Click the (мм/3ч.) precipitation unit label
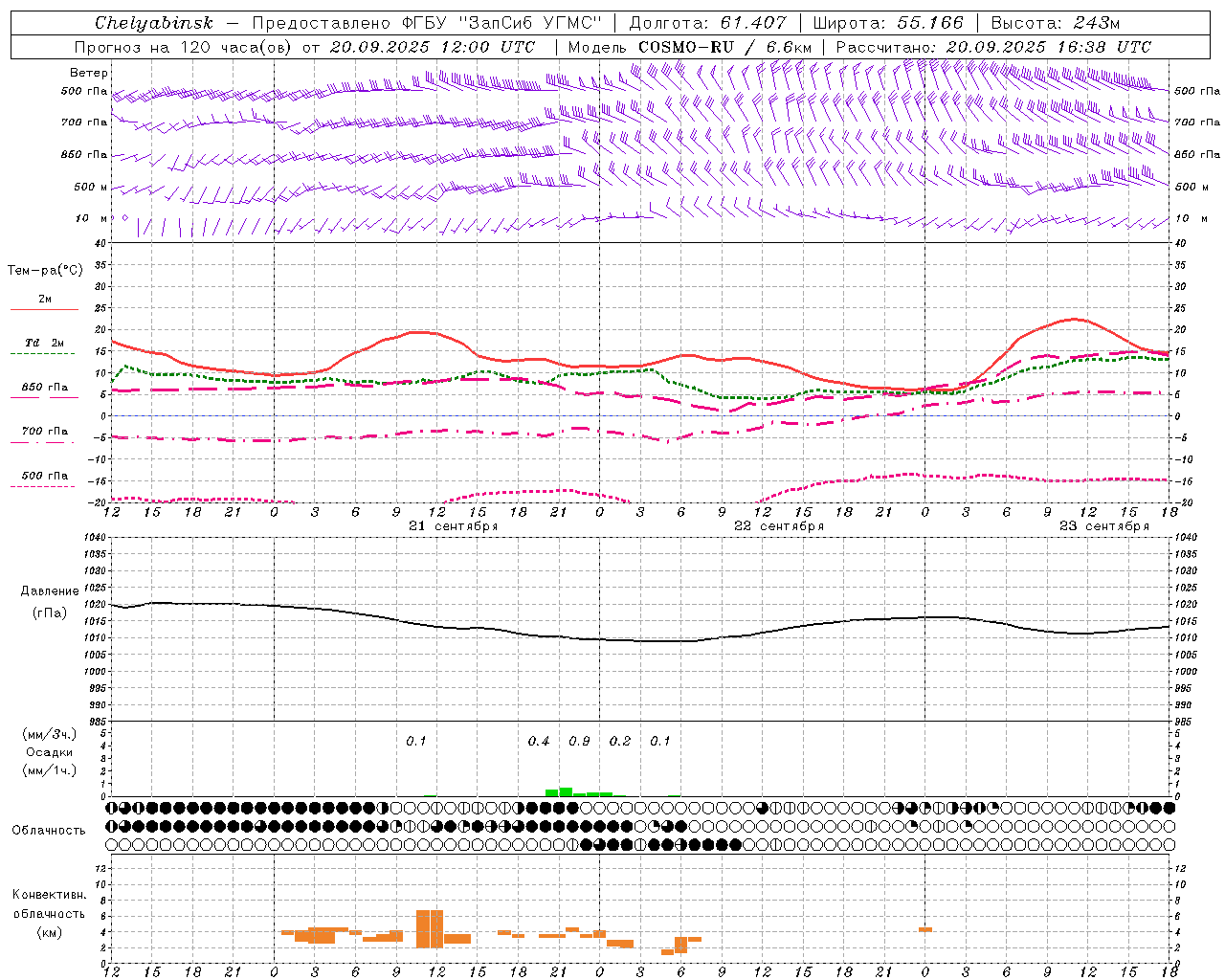This screenshot has height=980, width=1225. (50, 734)
